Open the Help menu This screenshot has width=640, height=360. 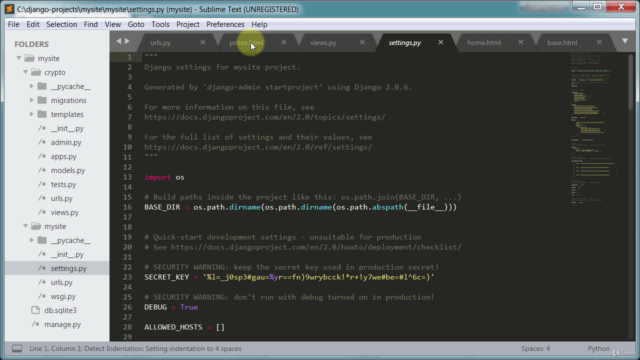pos(259,24)
